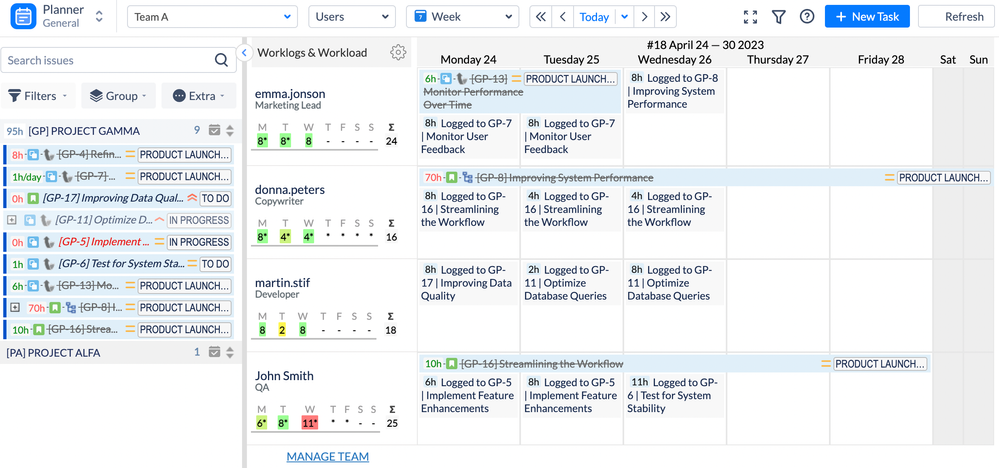This screenshot has width=999, height=468.
Task: Open the Team A dropdown
Action: click(x=212, y=17)
